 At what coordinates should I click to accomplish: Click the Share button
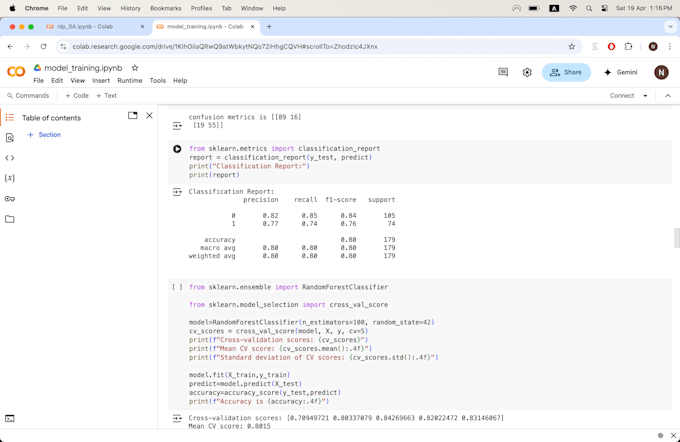[x=566, y=72]
